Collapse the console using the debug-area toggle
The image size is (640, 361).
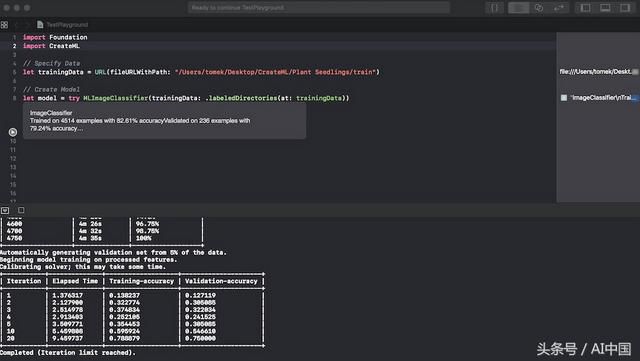point(5,210)
